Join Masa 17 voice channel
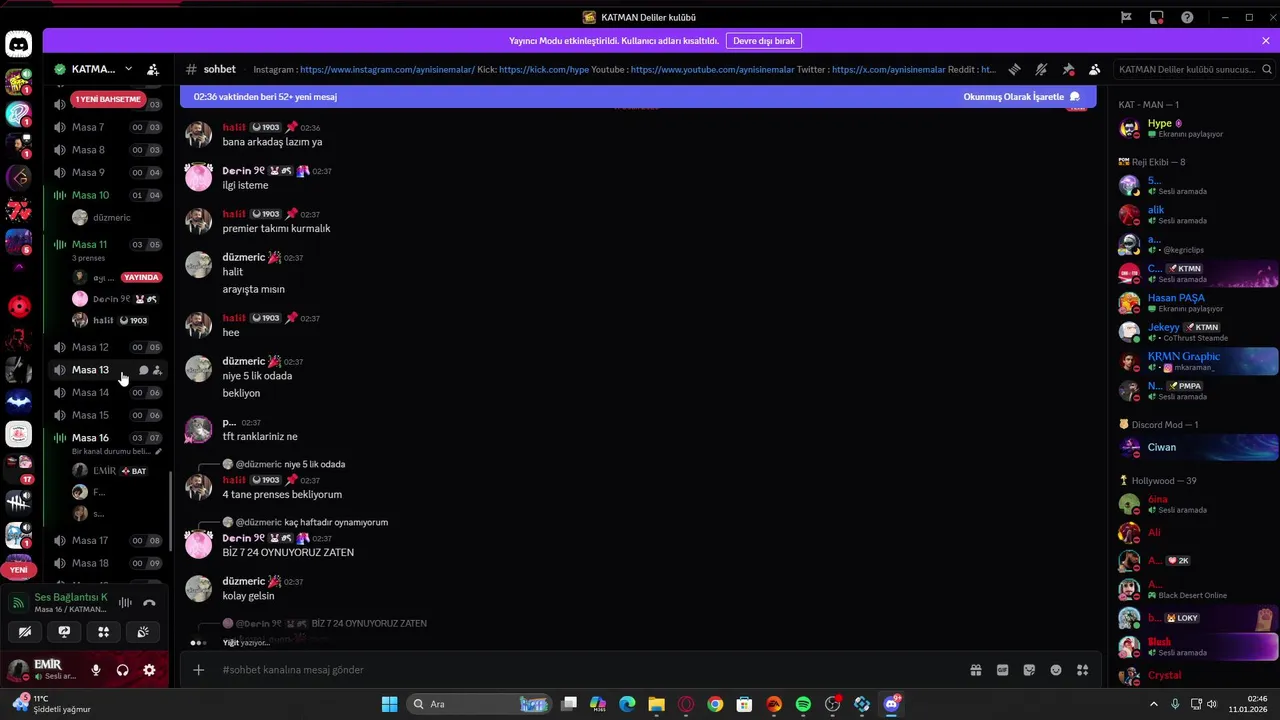The height and width of the screenshot is (720, 1280). point(107,541)
